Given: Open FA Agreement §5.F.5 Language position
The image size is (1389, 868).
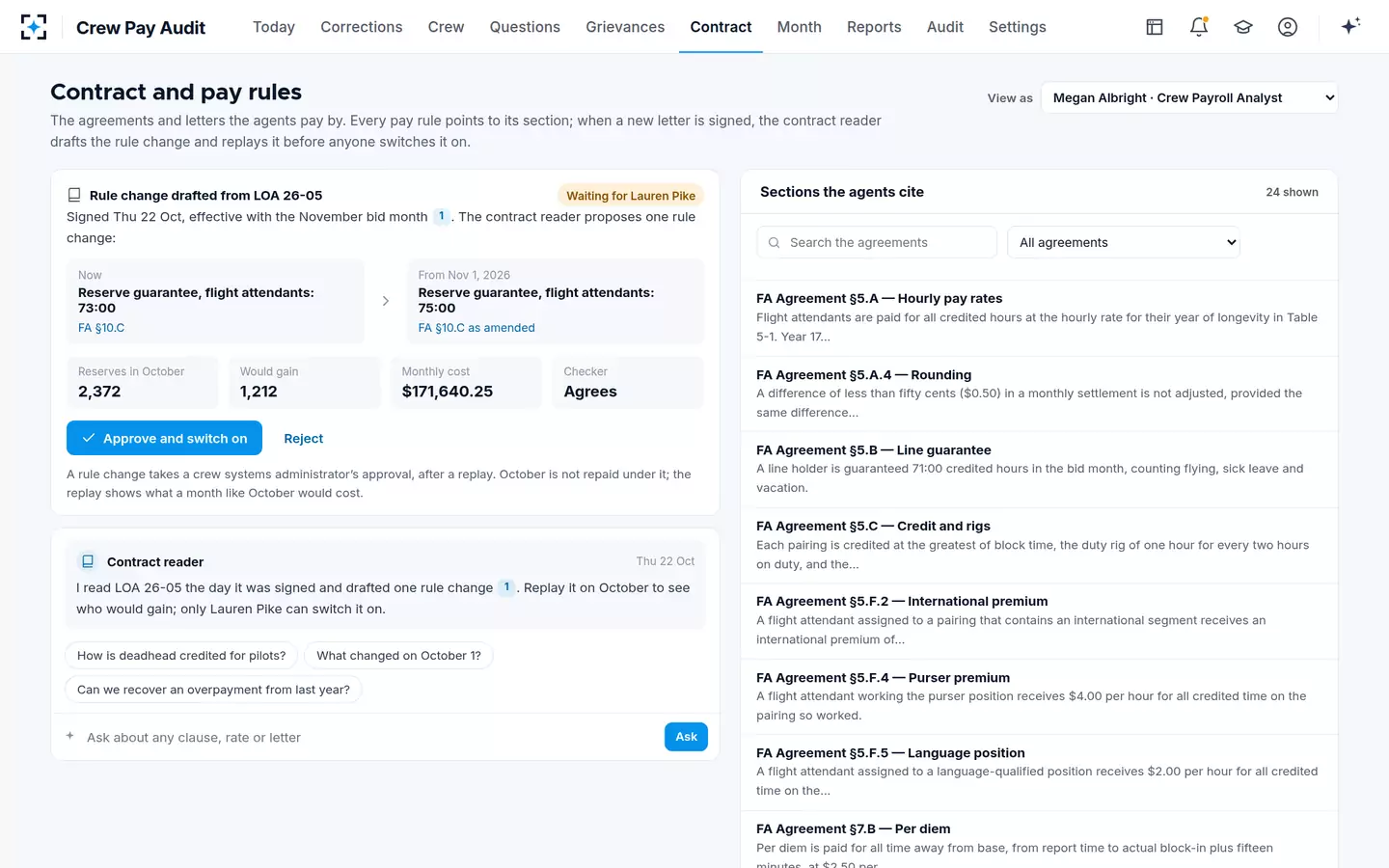Looking at the screenshot, I should point(1039,773).
